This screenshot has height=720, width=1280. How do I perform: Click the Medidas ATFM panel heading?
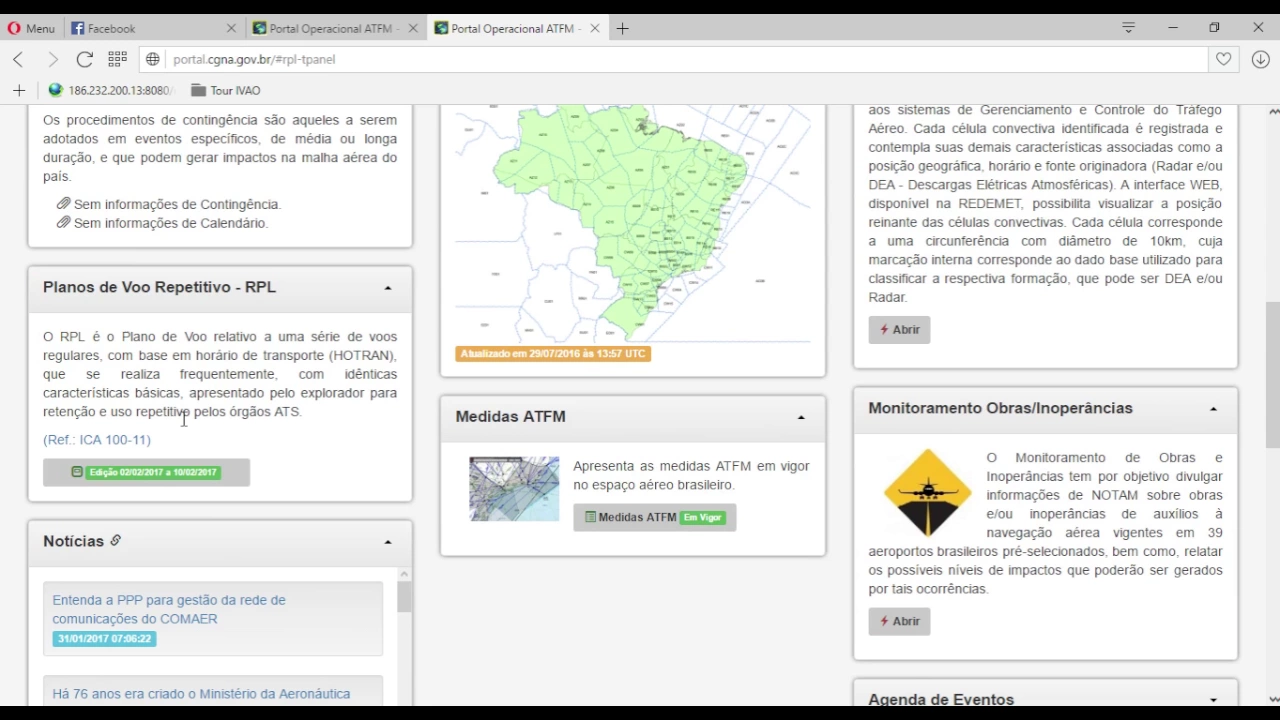510,416
